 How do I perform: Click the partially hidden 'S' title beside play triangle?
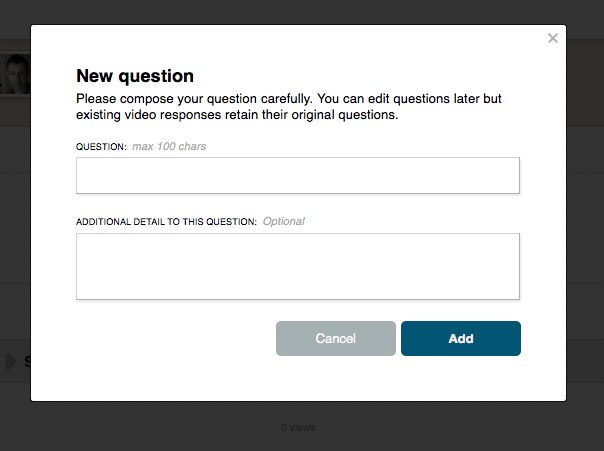[x=27, y=361]
